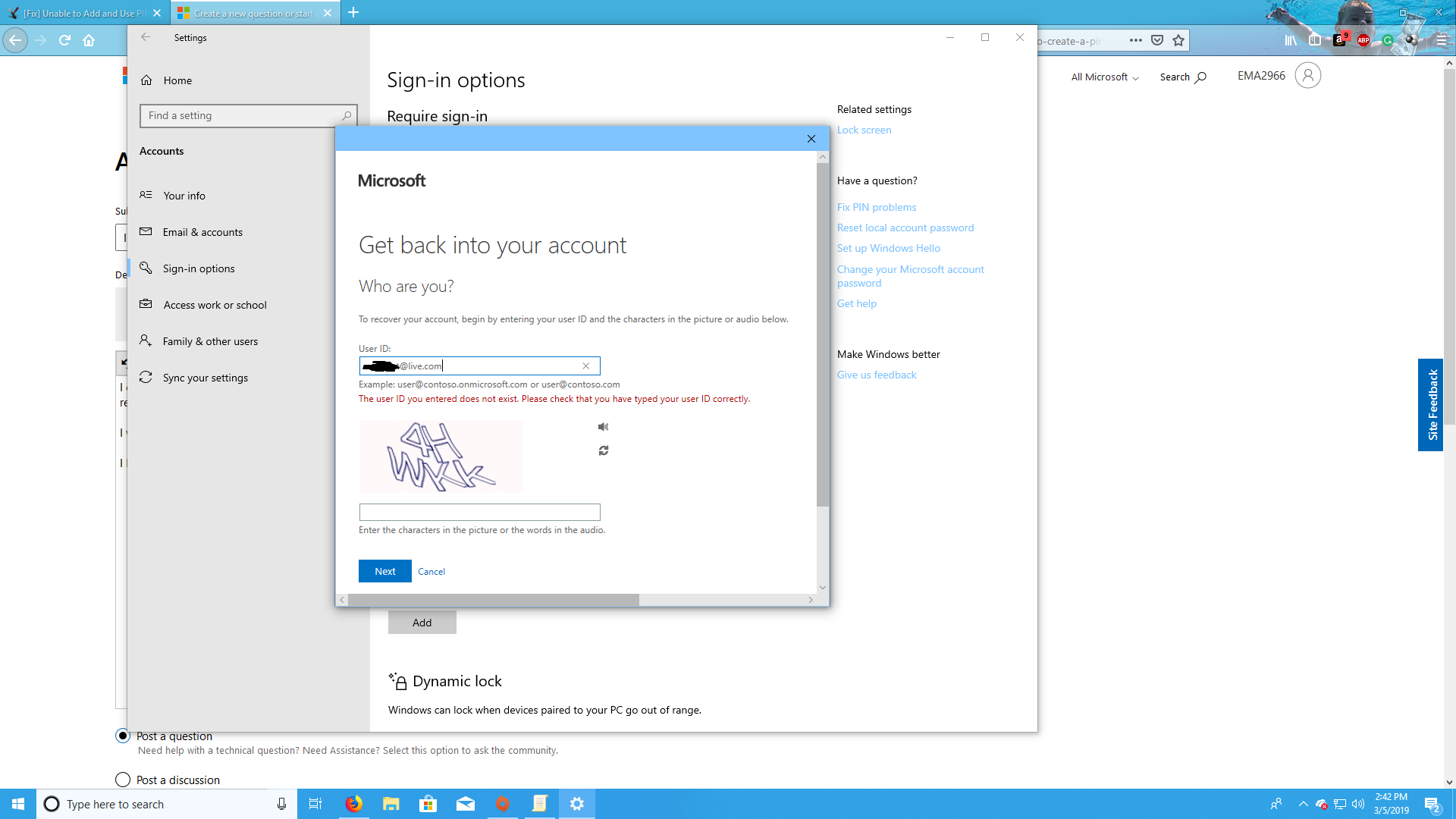Activate Cortana microphone in search bar
This screenshot has width=1456, height=819.
281,803
